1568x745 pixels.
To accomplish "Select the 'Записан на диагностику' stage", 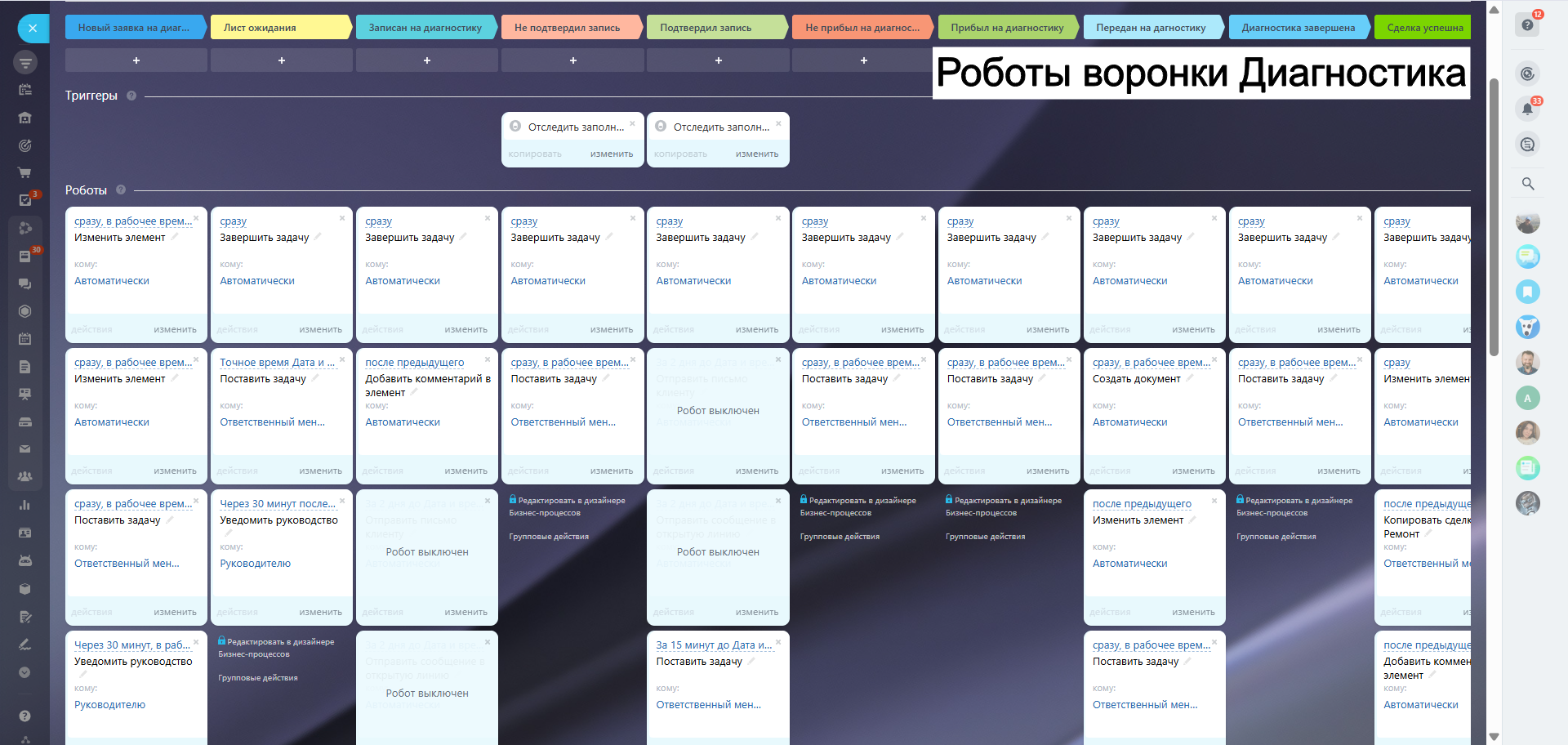I will point(425,28).
